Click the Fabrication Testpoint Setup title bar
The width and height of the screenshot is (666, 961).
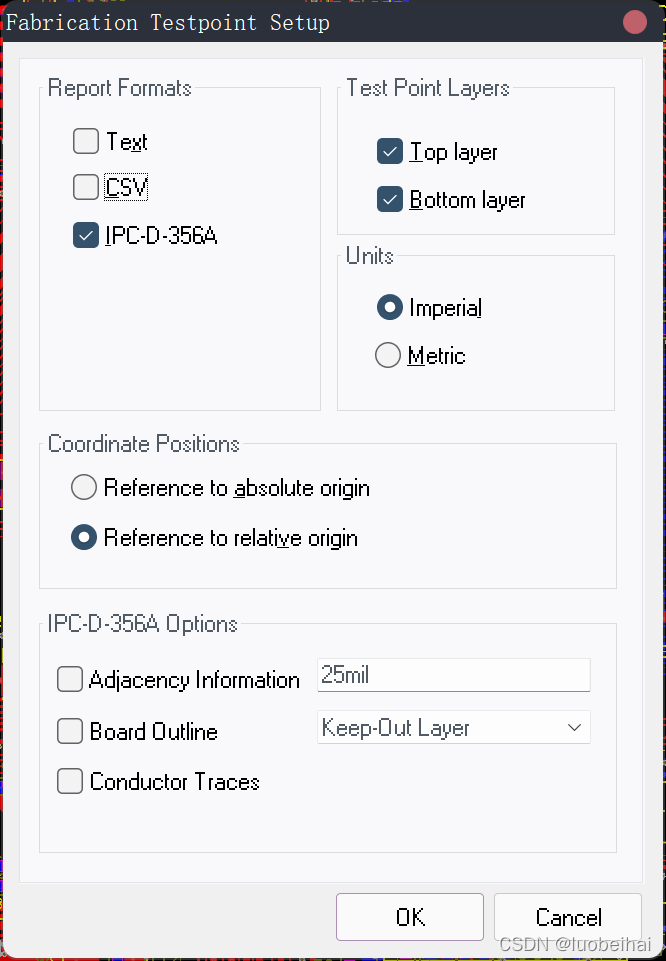(x=300, y=22)
